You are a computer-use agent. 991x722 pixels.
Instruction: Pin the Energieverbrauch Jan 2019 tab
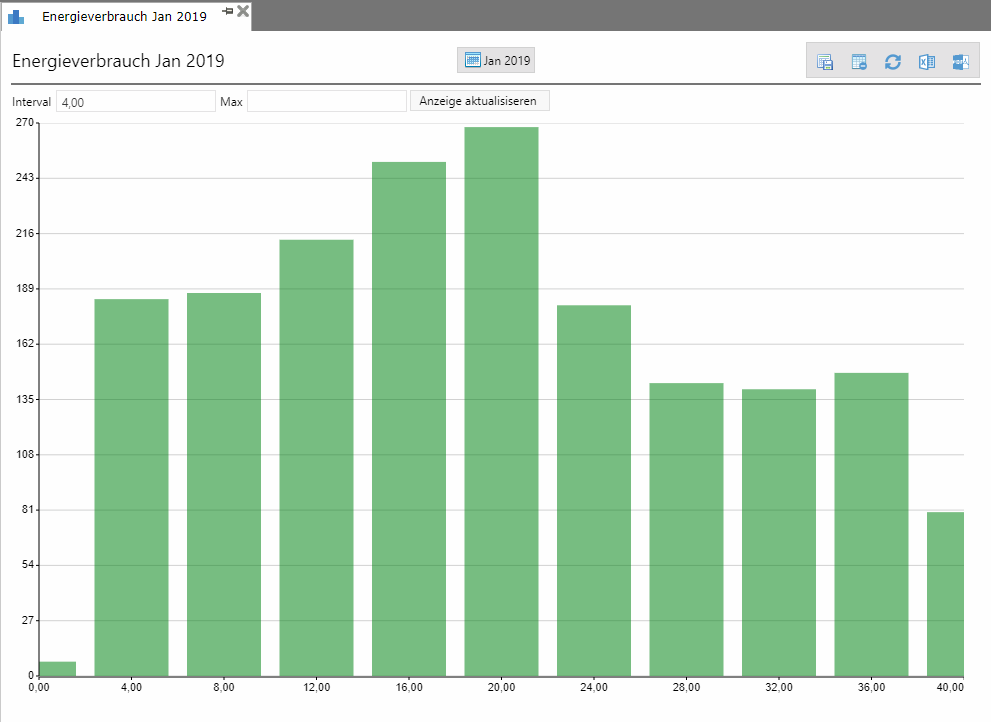[227, 11]
